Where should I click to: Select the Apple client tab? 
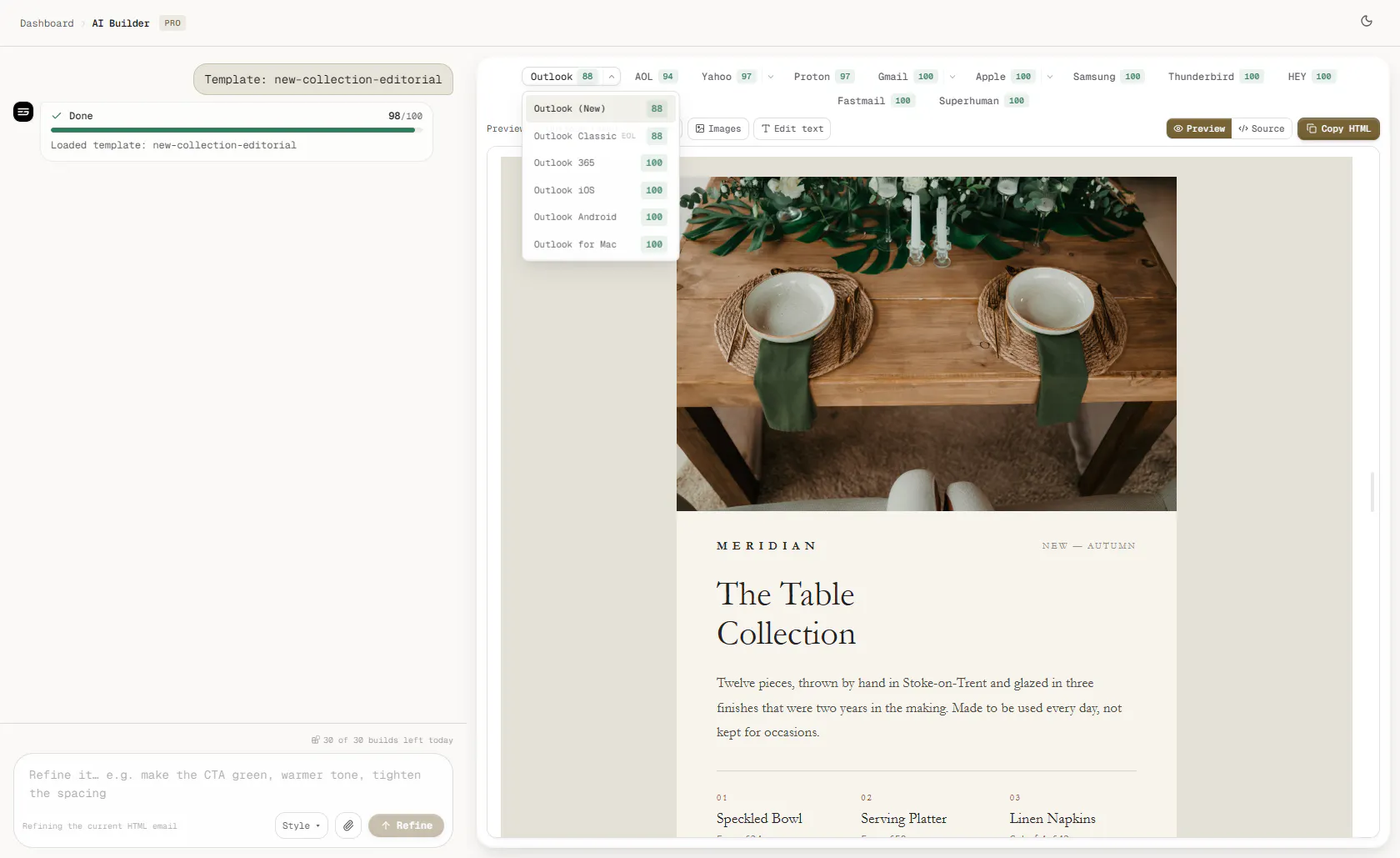1005,77
